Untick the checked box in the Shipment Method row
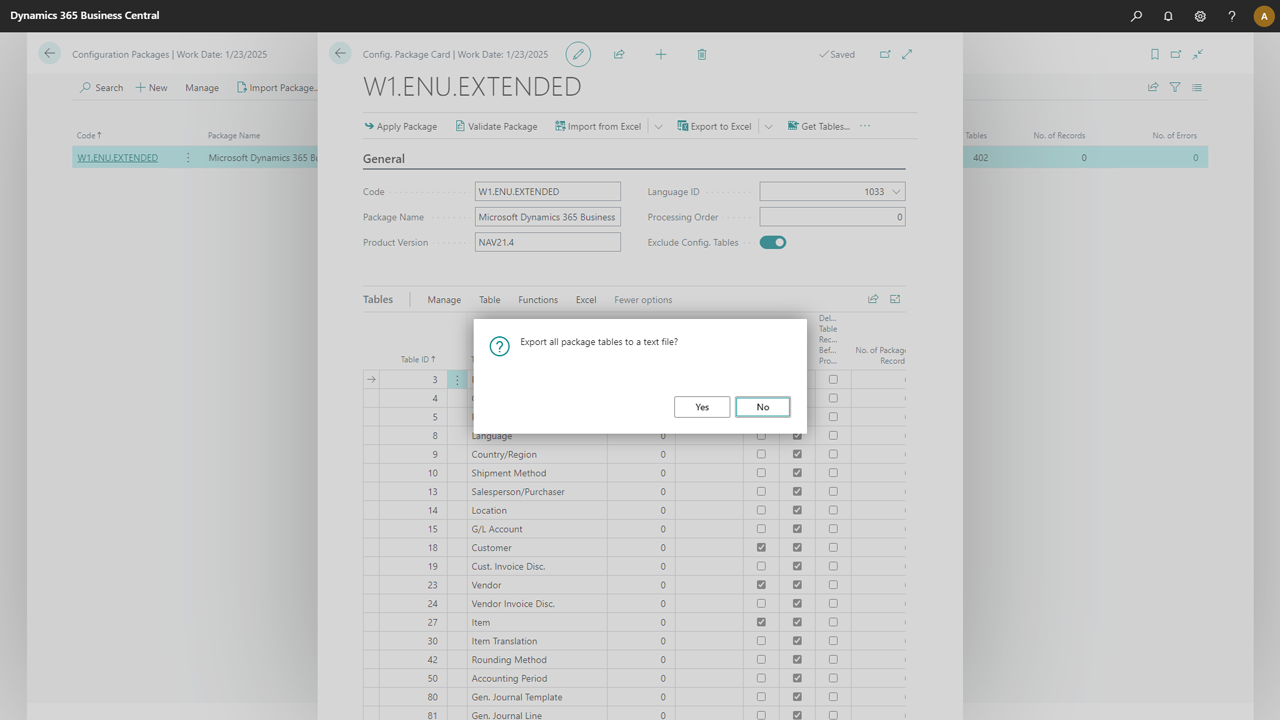1280x720 pixels. [x=797, y=473]
